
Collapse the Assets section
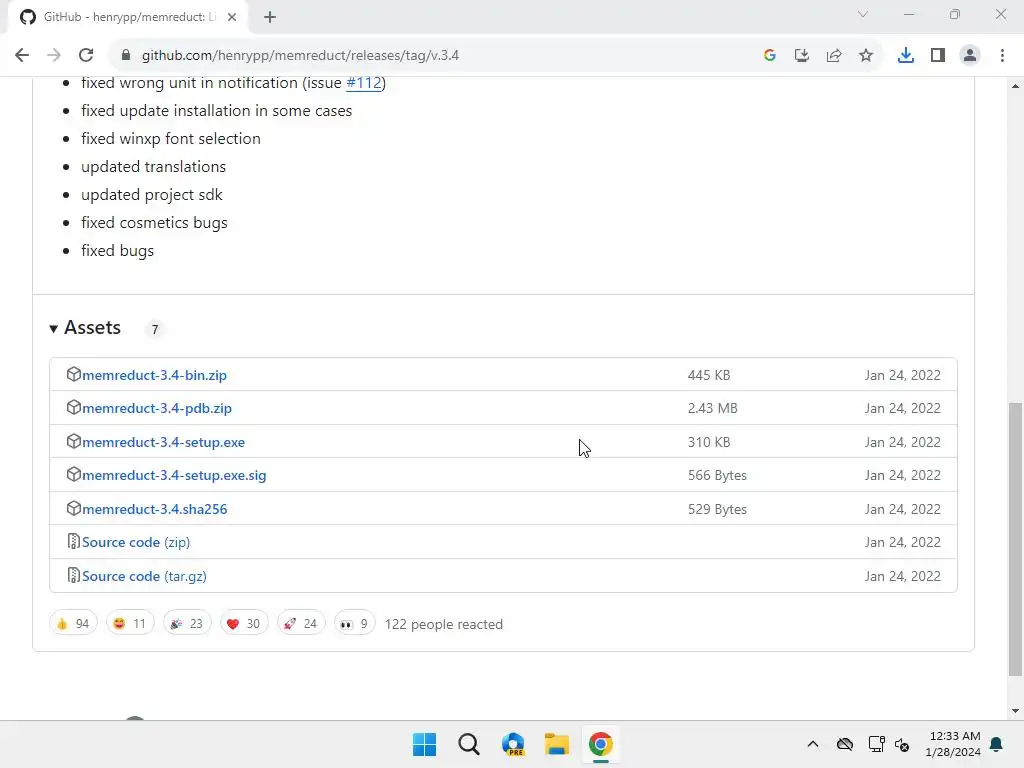tap(85, 328)
